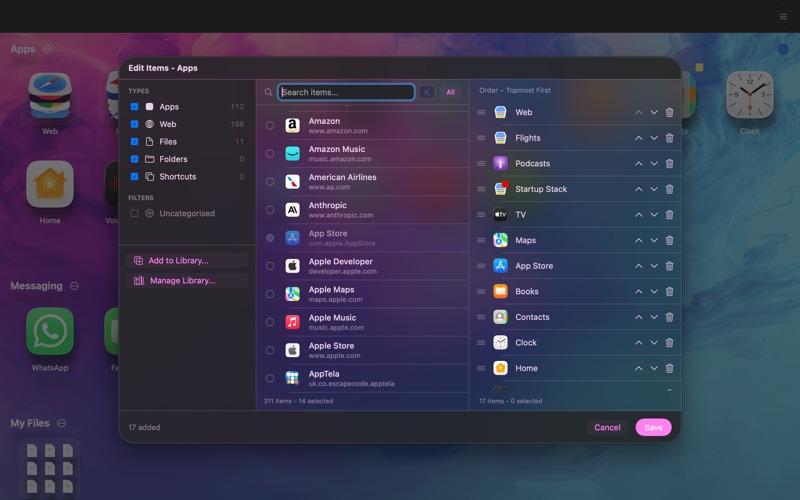Select the Amazon item radio

tap(270, 126)
